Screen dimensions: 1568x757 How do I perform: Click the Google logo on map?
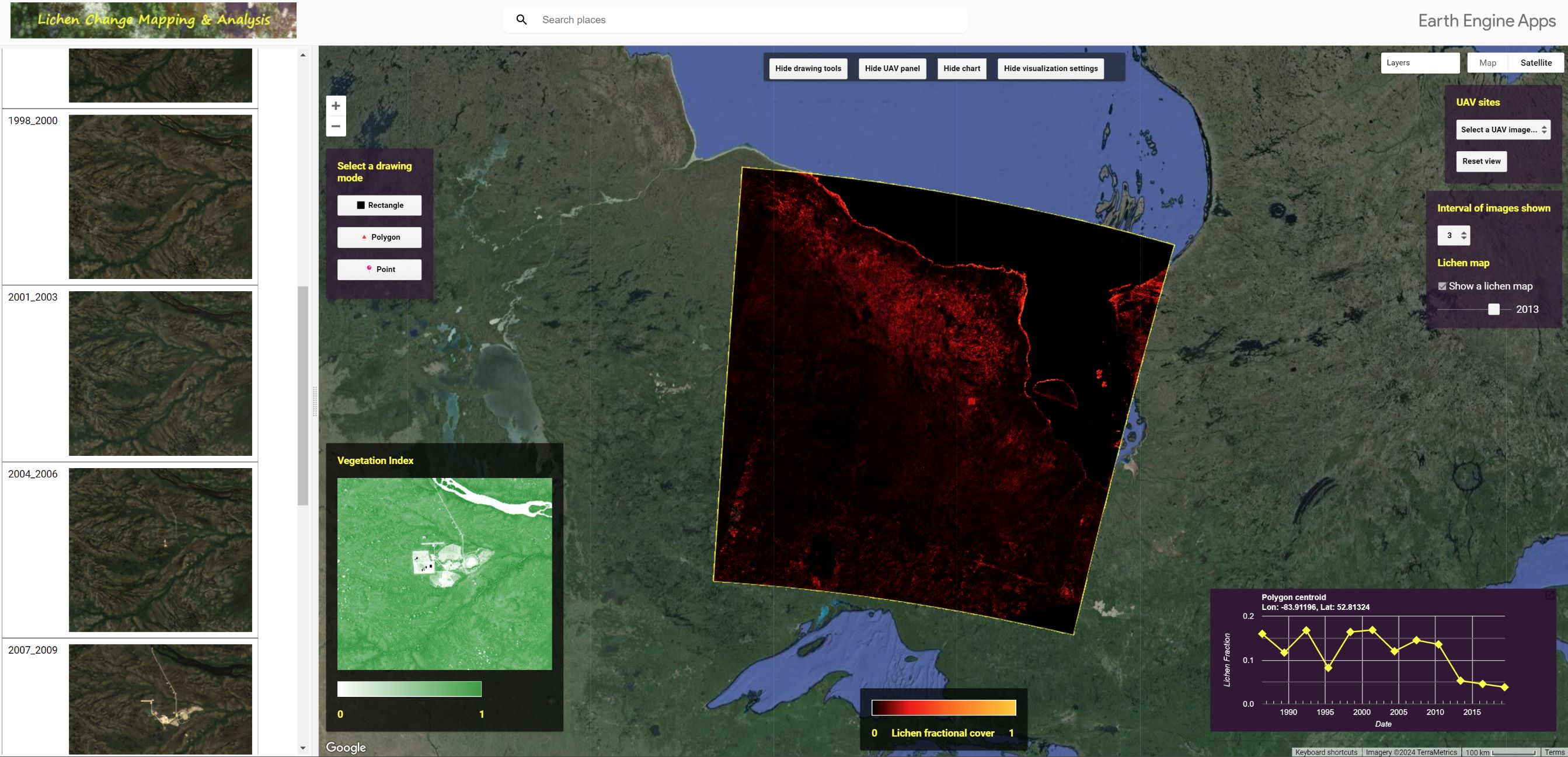tap(346, 747)
